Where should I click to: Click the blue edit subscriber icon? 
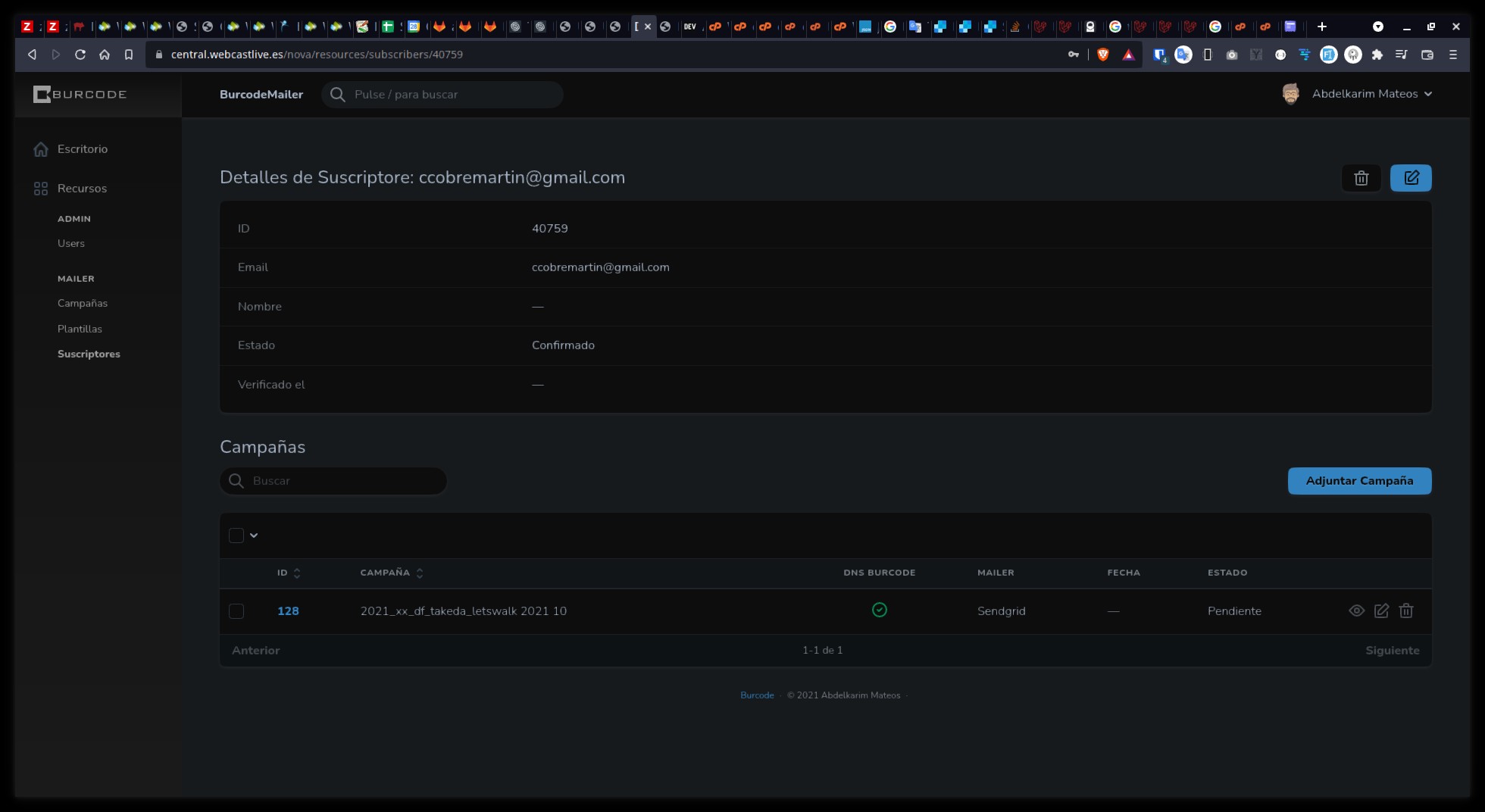(x=1410, y=178)
